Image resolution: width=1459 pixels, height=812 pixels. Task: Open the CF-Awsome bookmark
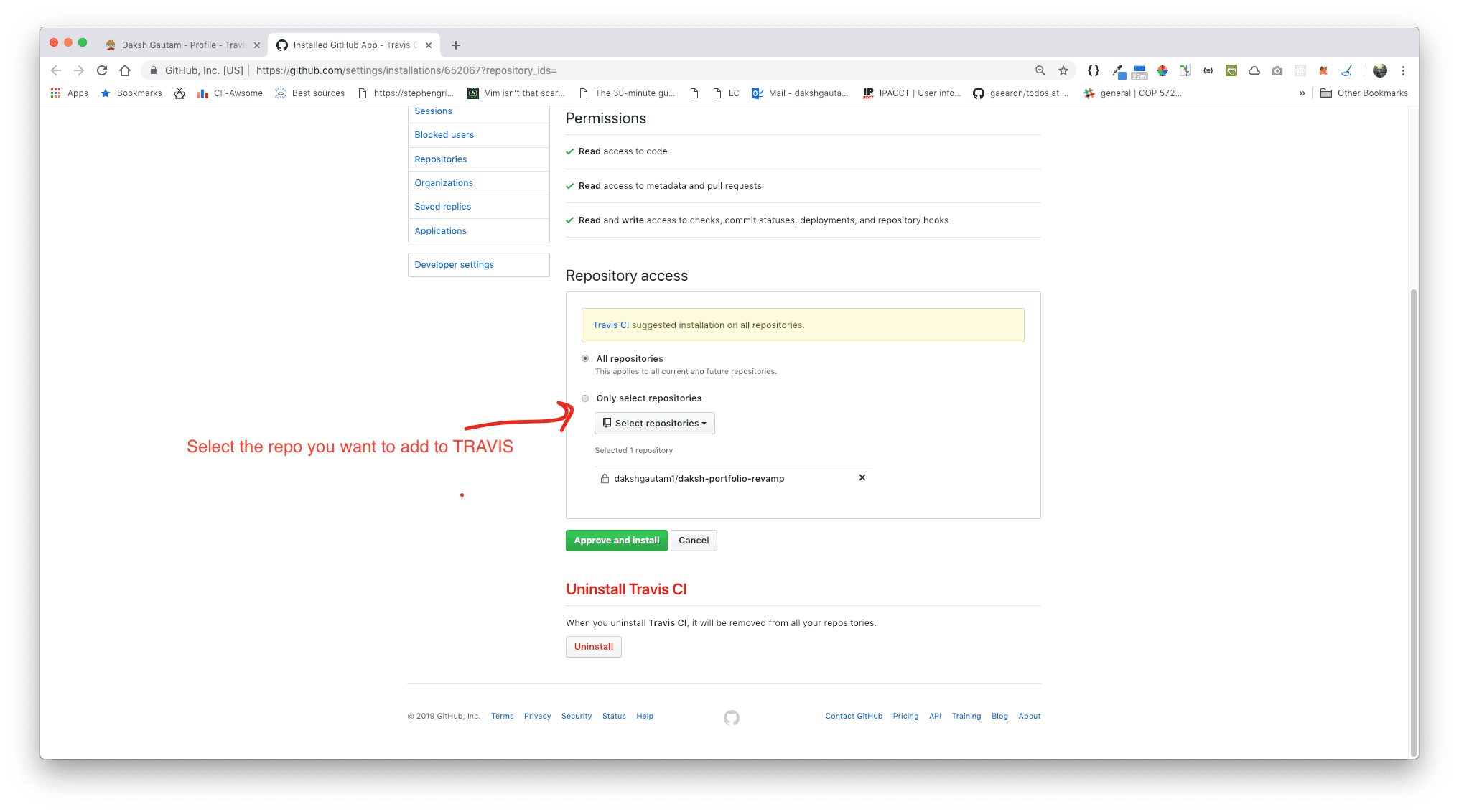[230, 93]
